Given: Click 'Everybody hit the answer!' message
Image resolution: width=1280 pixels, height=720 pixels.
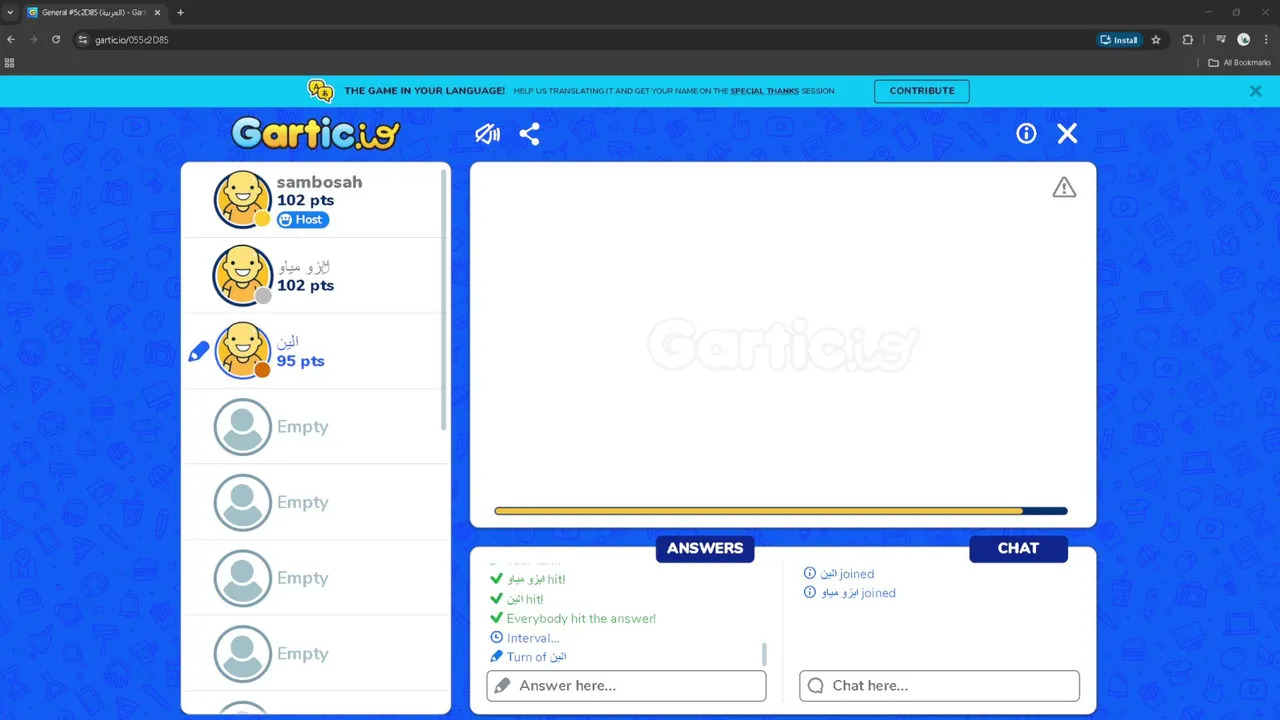Looking at the screenshot, I should (x=581, y=619).
